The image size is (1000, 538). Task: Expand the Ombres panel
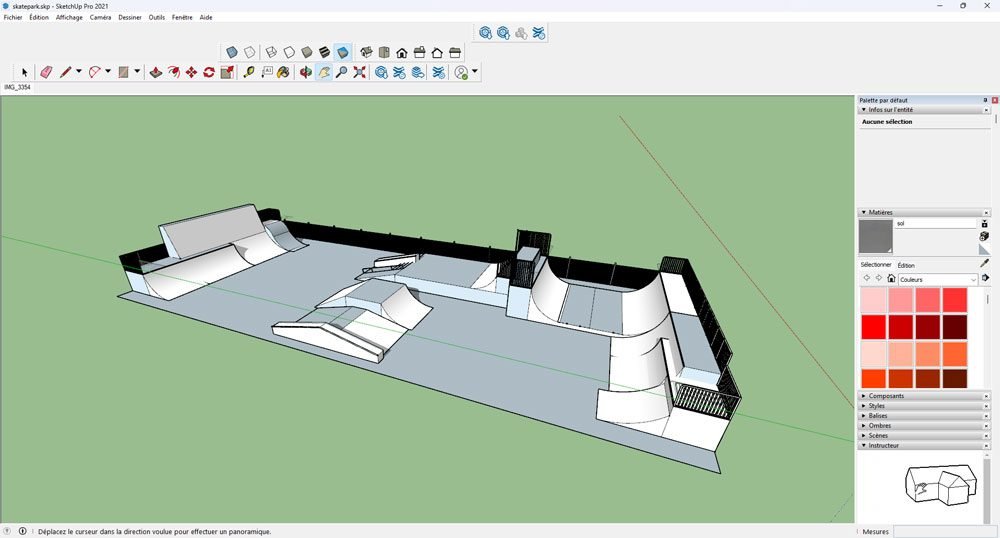(923, 426)
